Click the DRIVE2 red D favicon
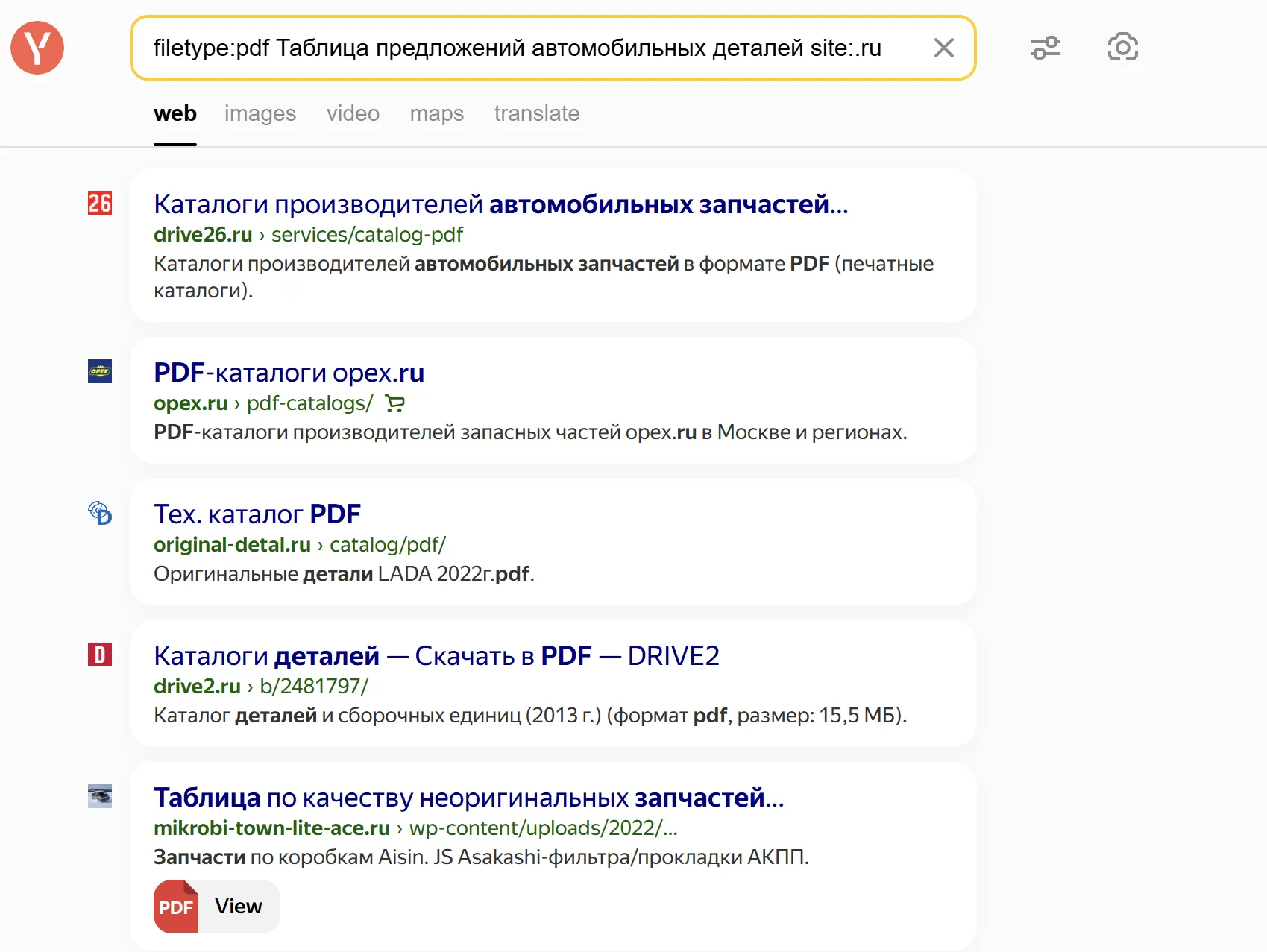Viewport: 1267px width, 952px height. (100, 655)
